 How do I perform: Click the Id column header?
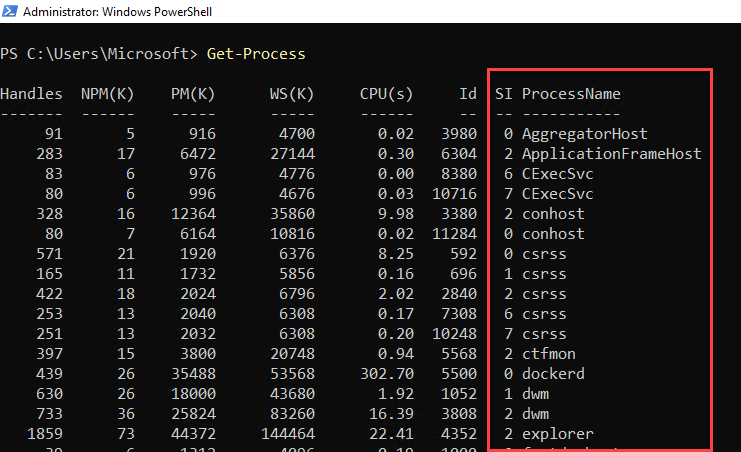coord(468,94)
